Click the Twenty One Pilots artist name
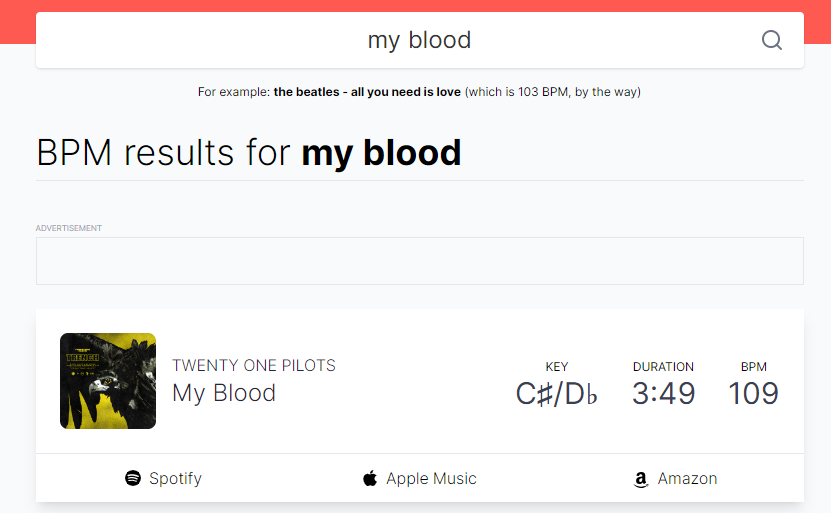 click(254, 365)
